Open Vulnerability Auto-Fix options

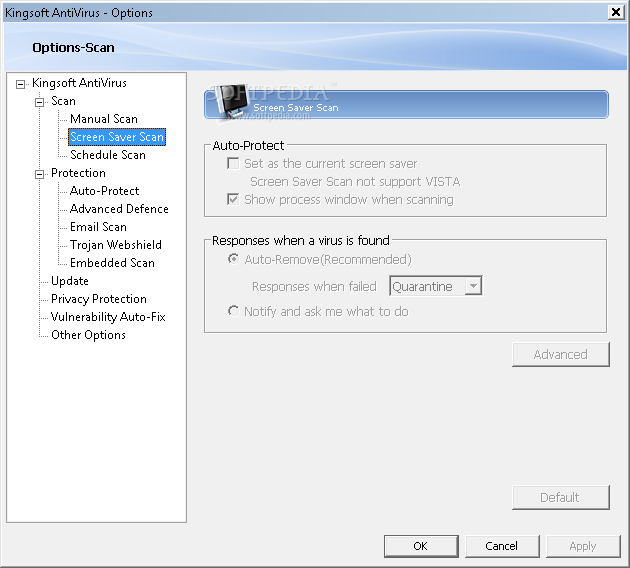click(108, 317)
